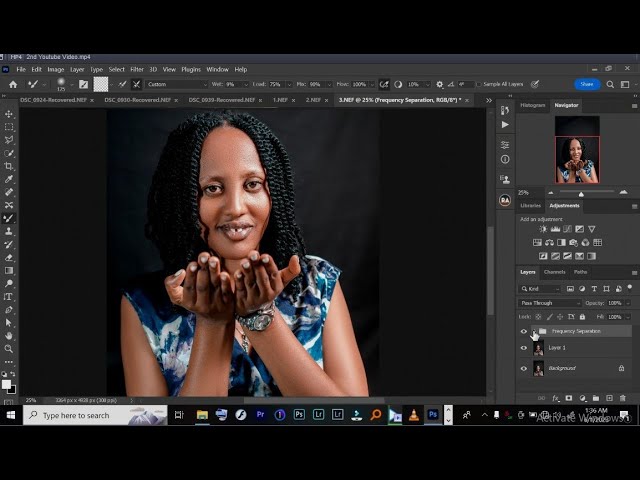Viewport: 640px width, 480px height.
Task: Open the layer Opacity dropdown arrow
Action: pos(627,303)
